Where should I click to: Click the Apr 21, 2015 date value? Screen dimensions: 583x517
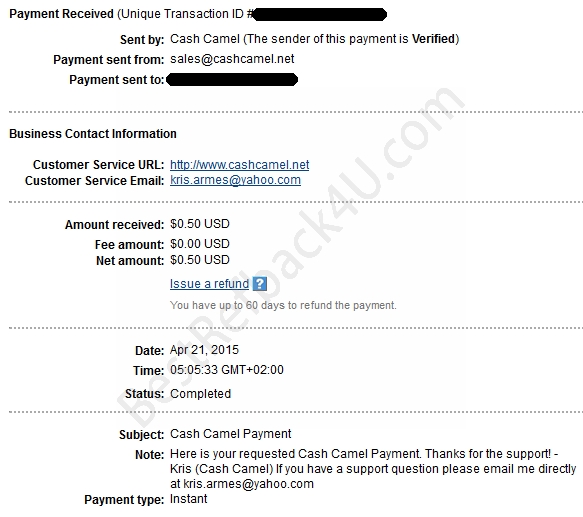(x=204, y=350)
